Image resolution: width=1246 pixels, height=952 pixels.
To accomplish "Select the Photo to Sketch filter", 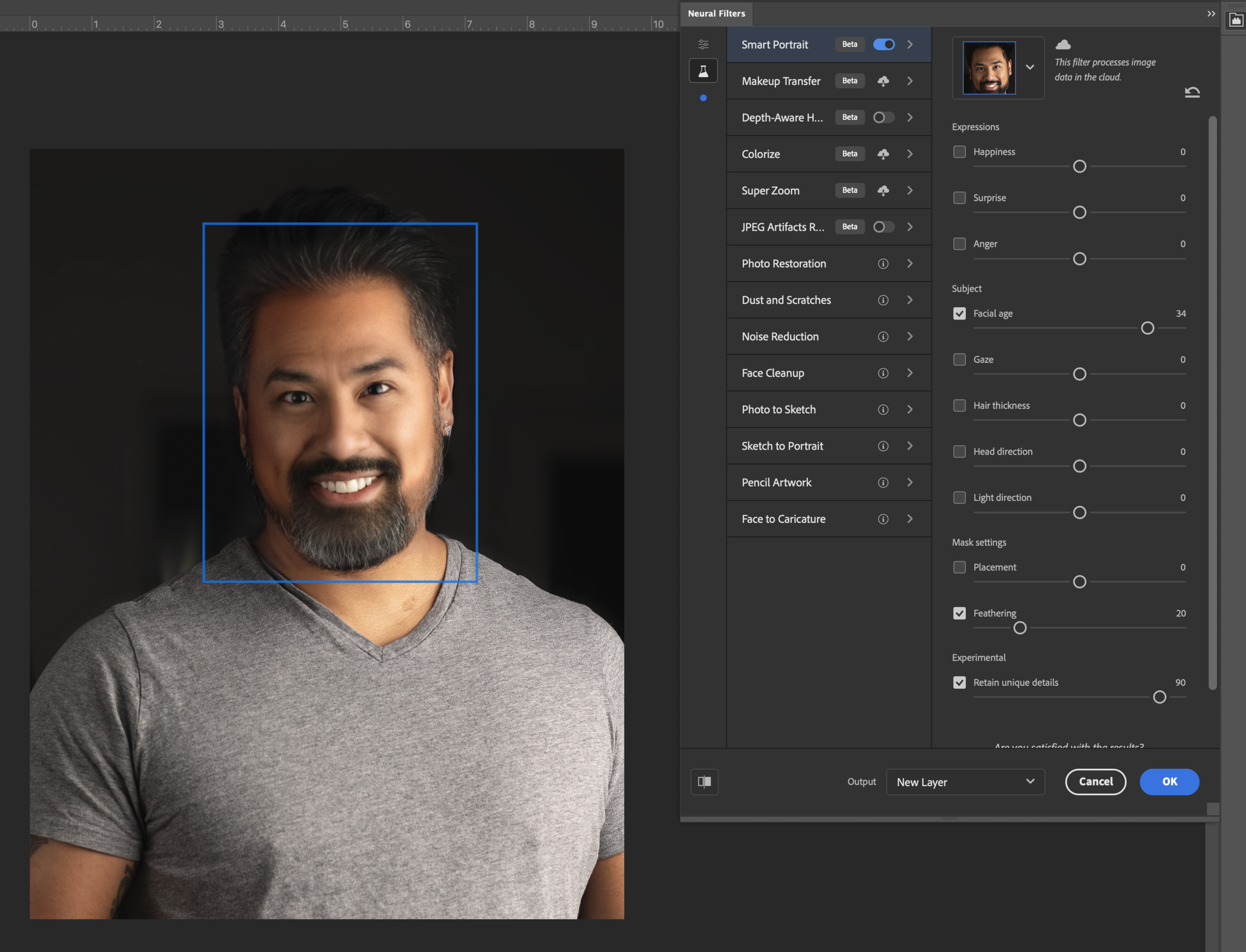I will (779, 409).
